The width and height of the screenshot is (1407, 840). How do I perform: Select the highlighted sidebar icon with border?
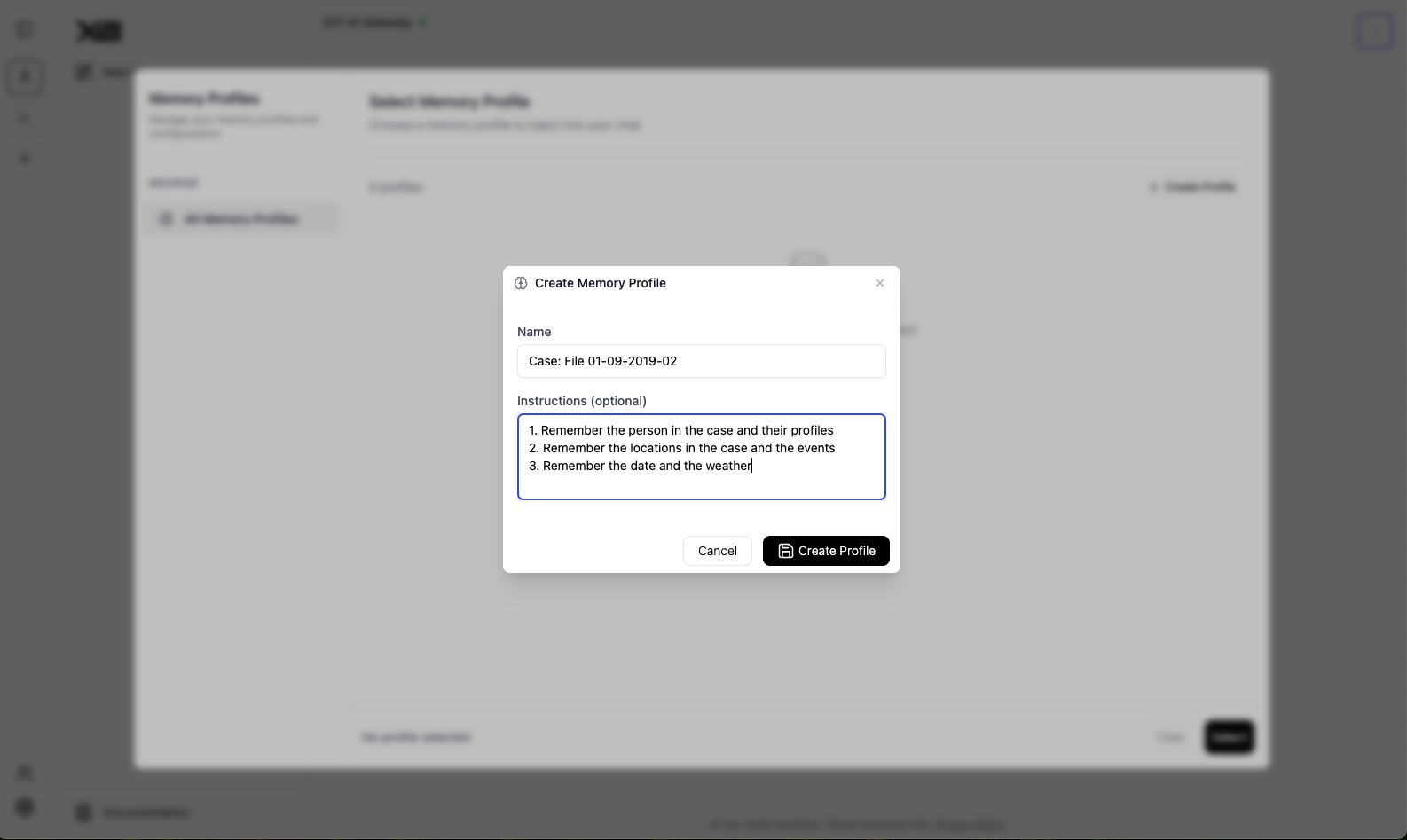pos(25,77)
